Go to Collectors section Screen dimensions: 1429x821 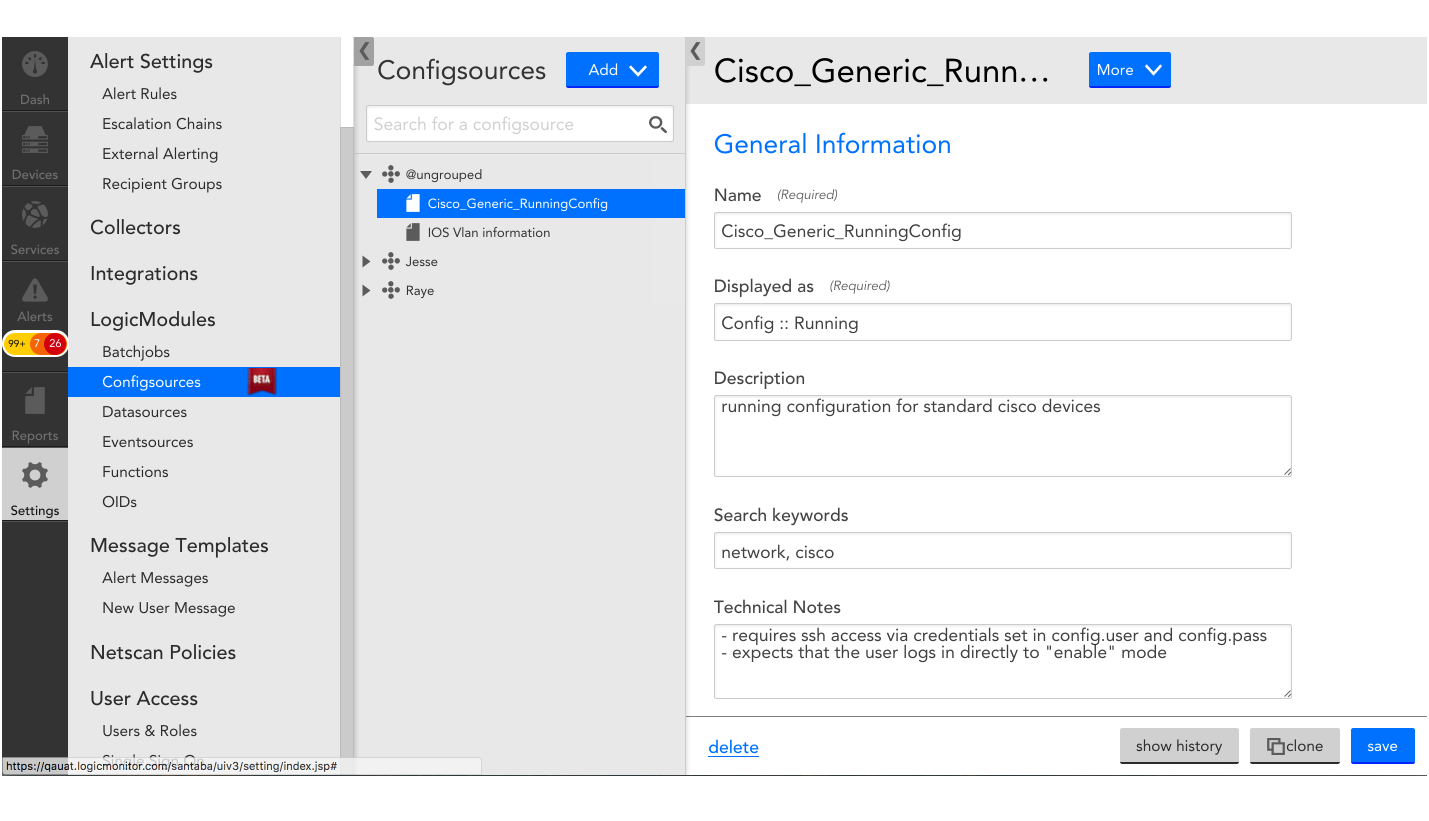coord(135,227)
